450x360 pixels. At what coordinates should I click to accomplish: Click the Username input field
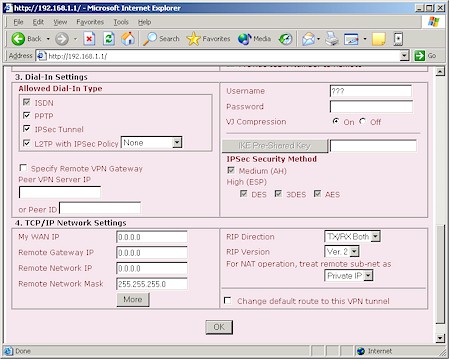[x=371, y=91]
